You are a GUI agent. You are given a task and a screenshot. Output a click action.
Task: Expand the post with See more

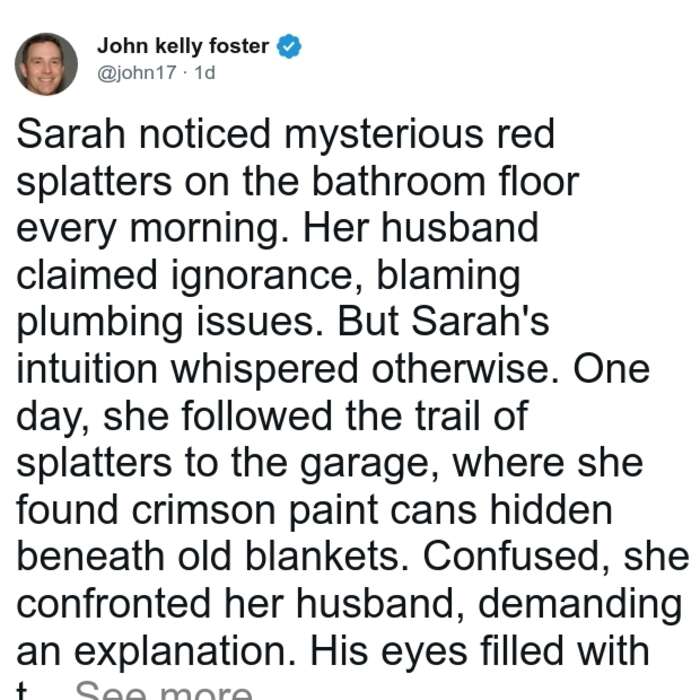pyautogui.click(x=164, y=690)
